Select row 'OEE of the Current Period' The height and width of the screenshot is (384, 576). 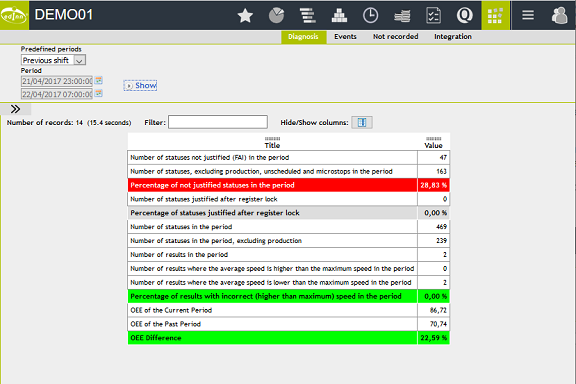(x=288, y=310)
